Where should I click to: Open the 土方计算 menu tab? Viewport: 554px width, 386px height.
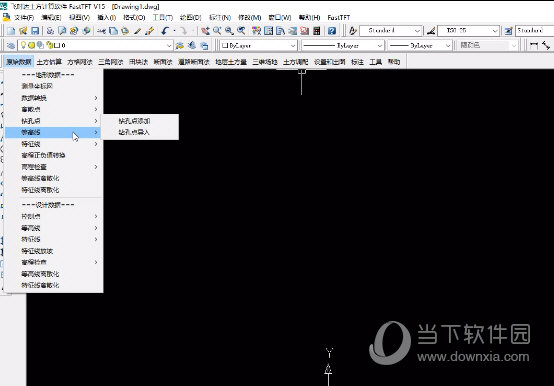pos(49,62)
